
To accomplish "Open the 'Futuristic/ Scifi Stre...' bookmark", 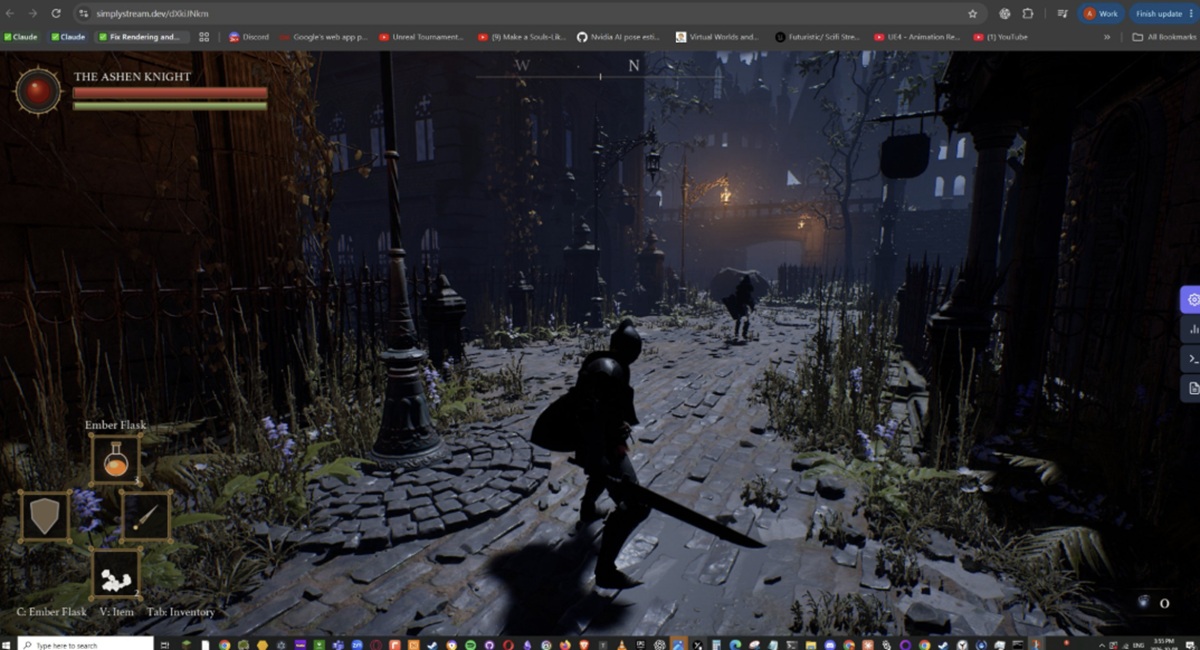I will coord(819,37).
